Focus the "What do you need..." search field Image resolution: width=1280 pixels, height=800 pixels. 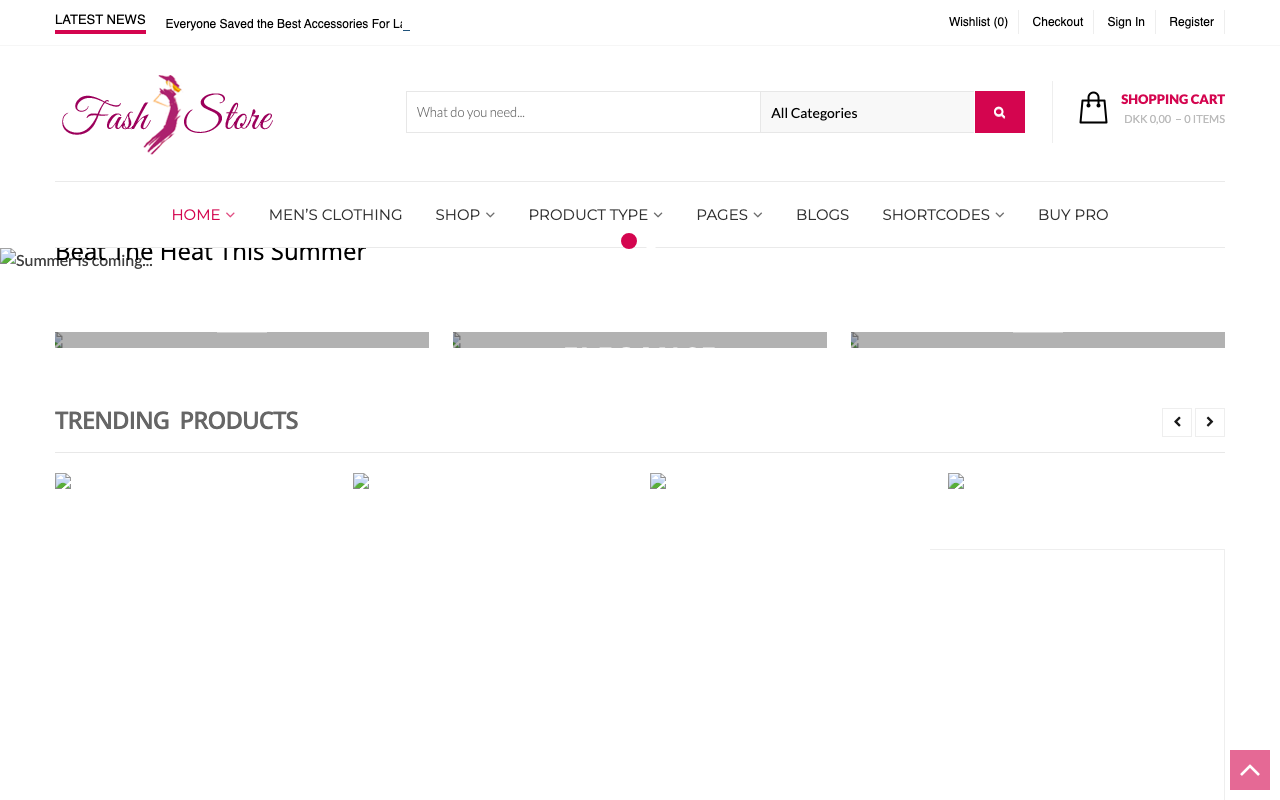pyautogui.click(x=583, y=112)
